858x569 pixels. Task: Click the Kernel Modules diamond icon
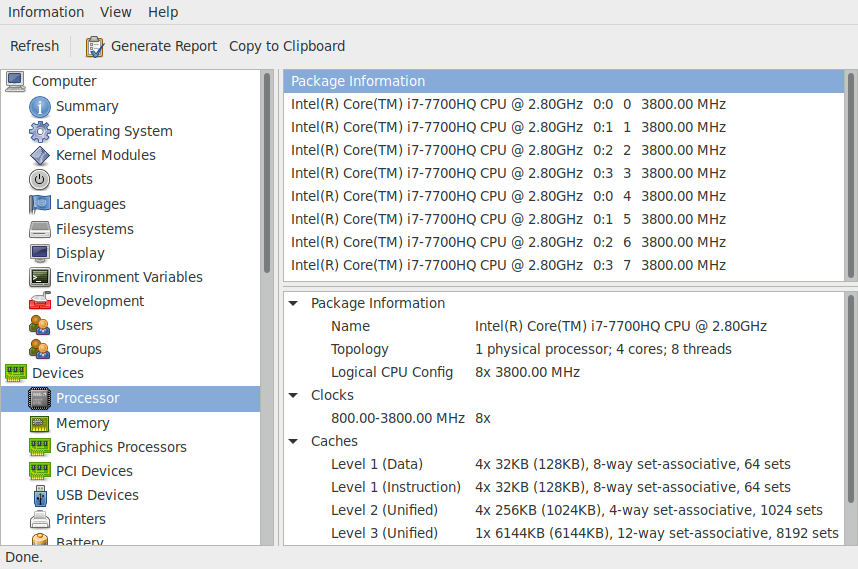39,155
